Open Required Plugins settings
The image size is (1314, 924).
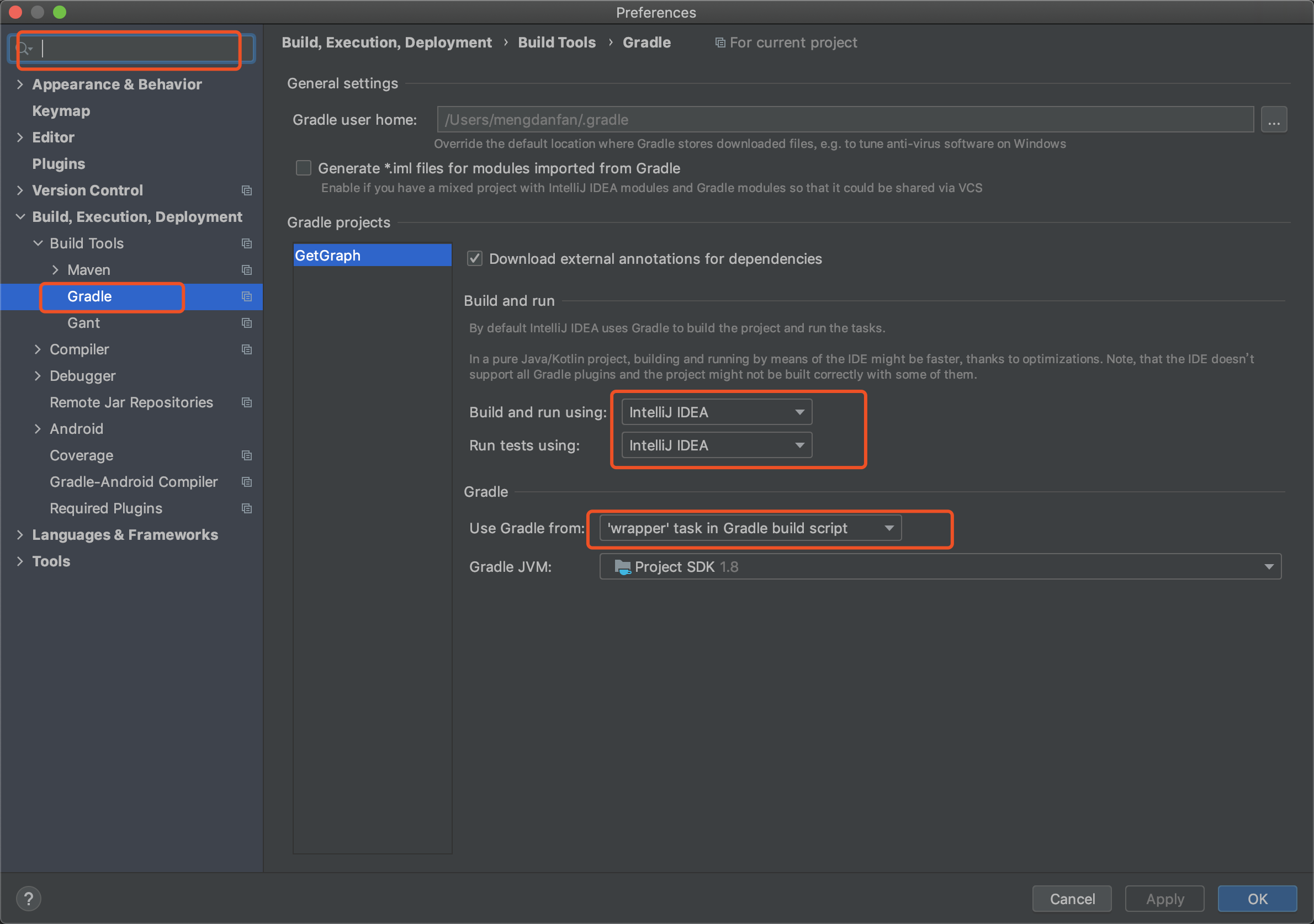(106, 508)
